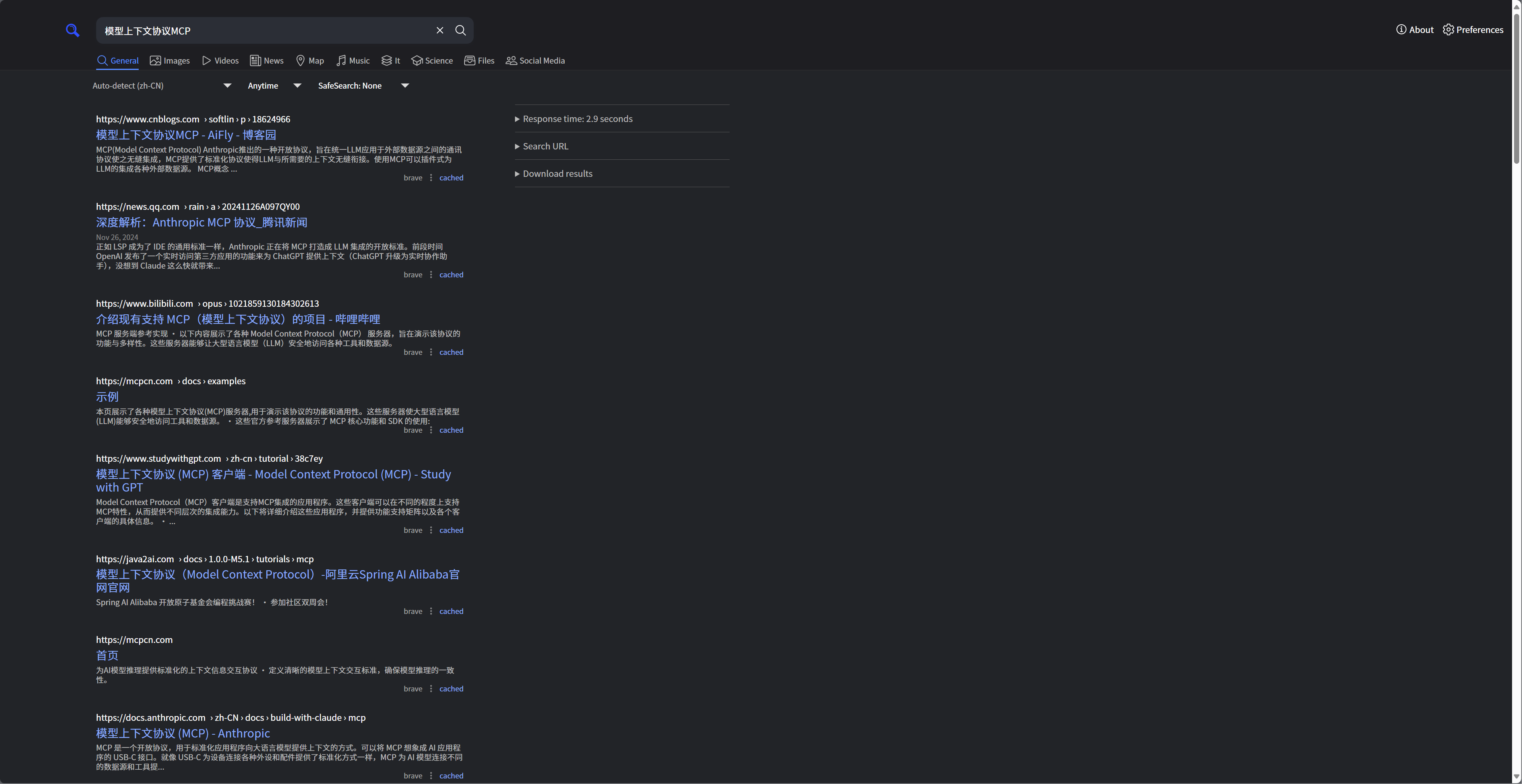Clear the search query with the X icon
1522x784 pixels.
(440, 30)
